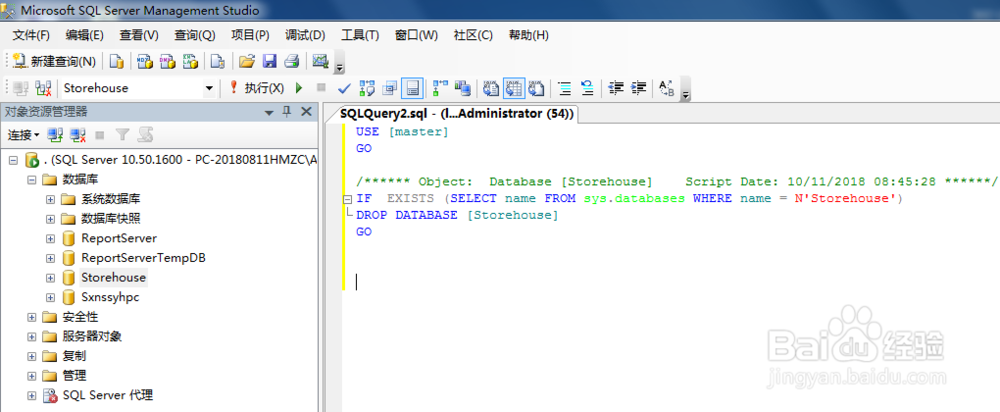Expand the 系统数据库 folder
The width and height of the screenshot is (1000, 412).
pyautogui.click(x=50, y=199)
